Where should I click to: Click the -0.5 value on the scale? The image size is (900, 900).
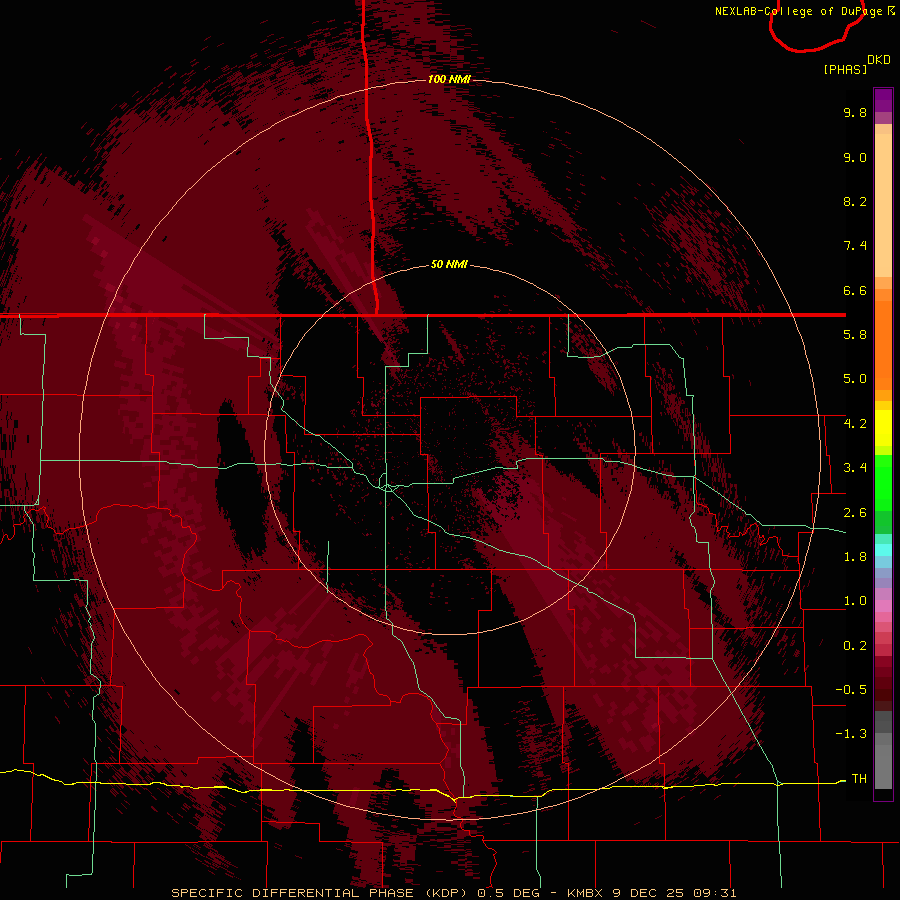click(851, 690)
